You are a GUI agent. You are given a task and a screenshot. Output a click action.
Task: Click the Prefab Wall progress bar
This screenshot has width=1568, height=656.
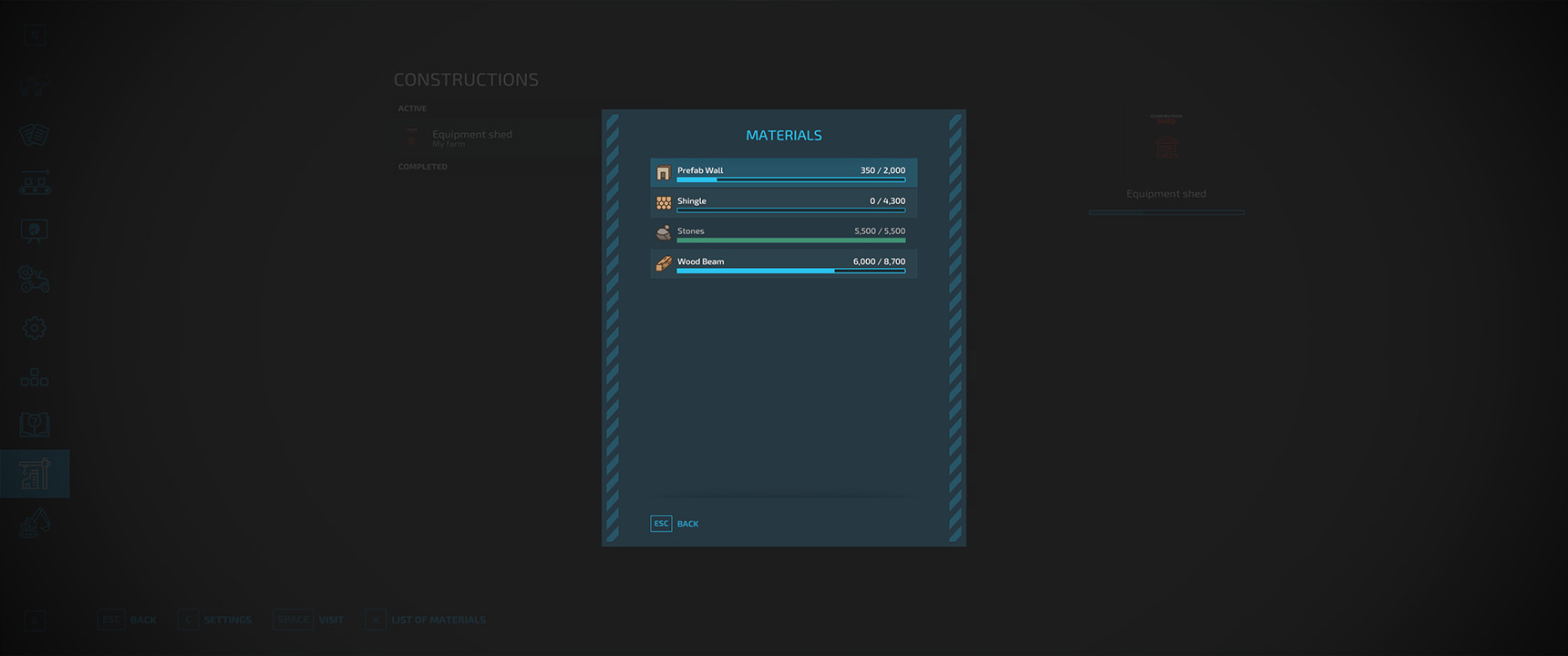[x=791, y=179]
